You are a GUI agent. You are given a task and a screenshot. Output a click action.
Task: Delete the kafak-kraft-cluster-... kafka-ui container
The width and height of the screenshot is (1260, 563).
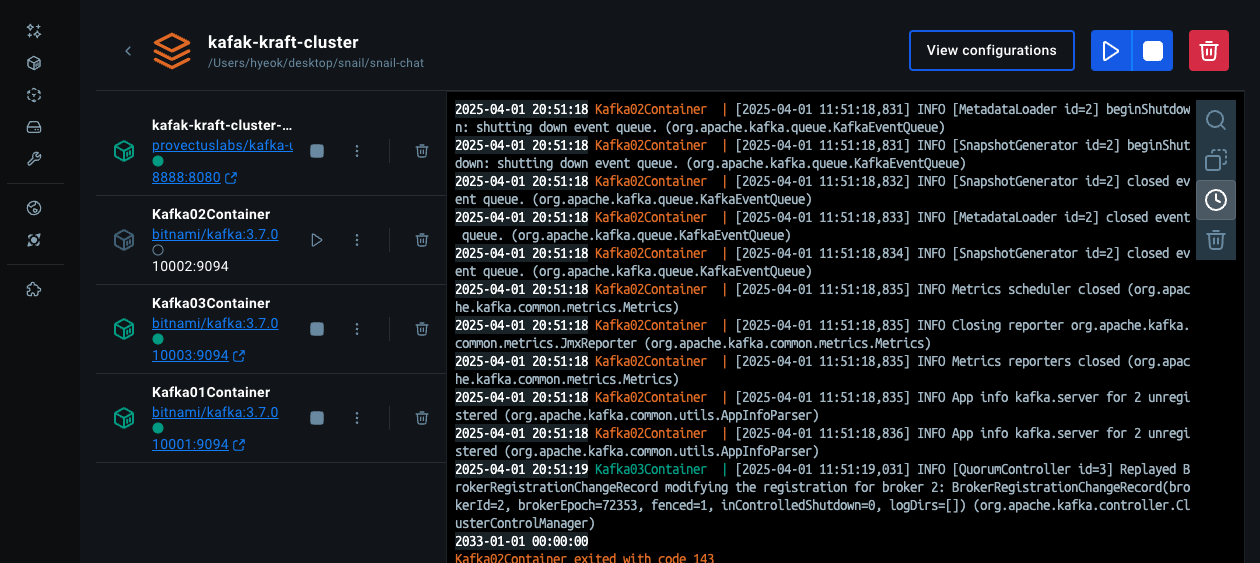point(422,151)
